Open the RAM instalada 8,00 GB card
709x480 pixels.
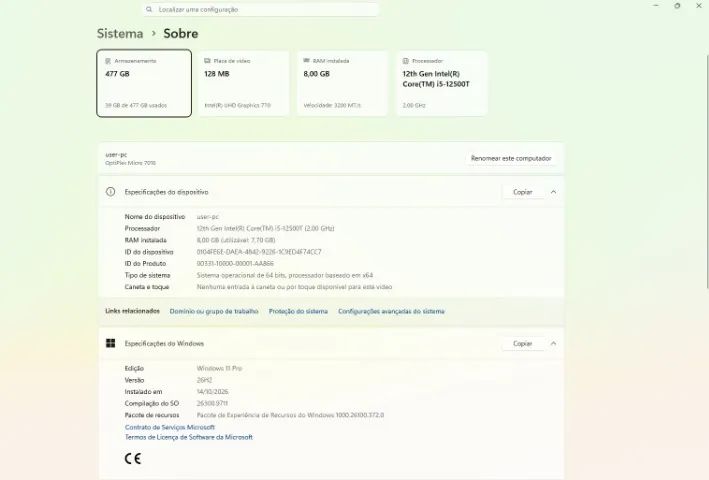pyautogui.click(x=342, y=83)
